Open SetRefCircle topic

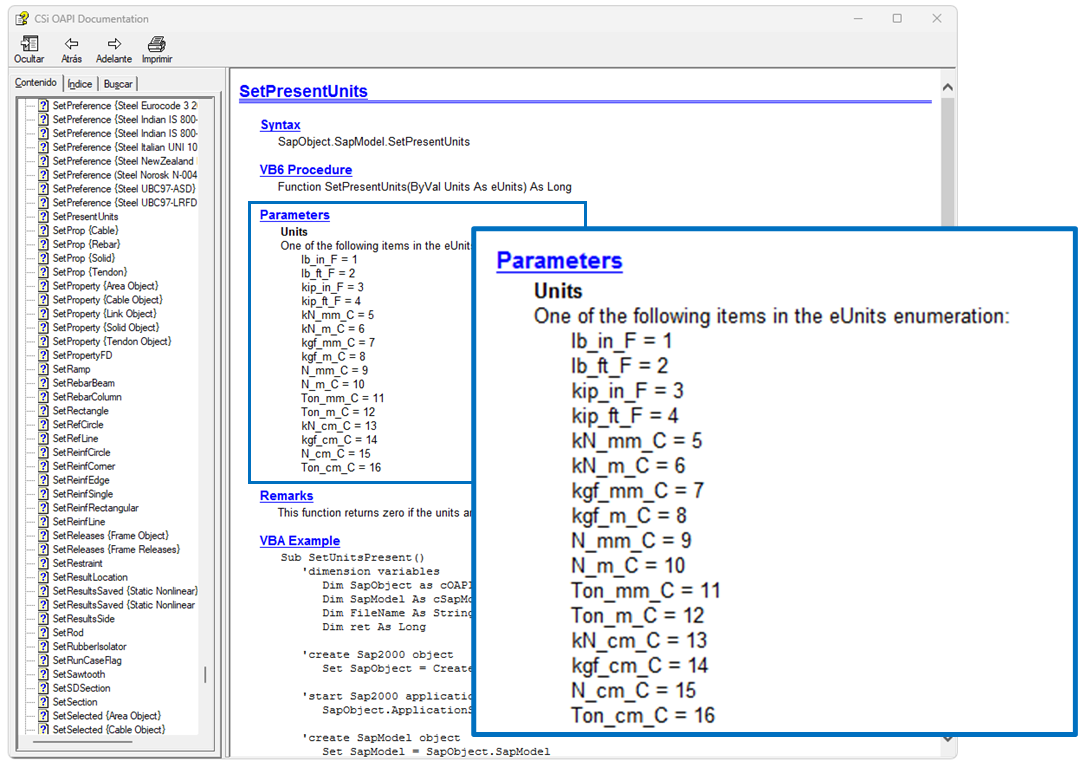click(78, 424)
